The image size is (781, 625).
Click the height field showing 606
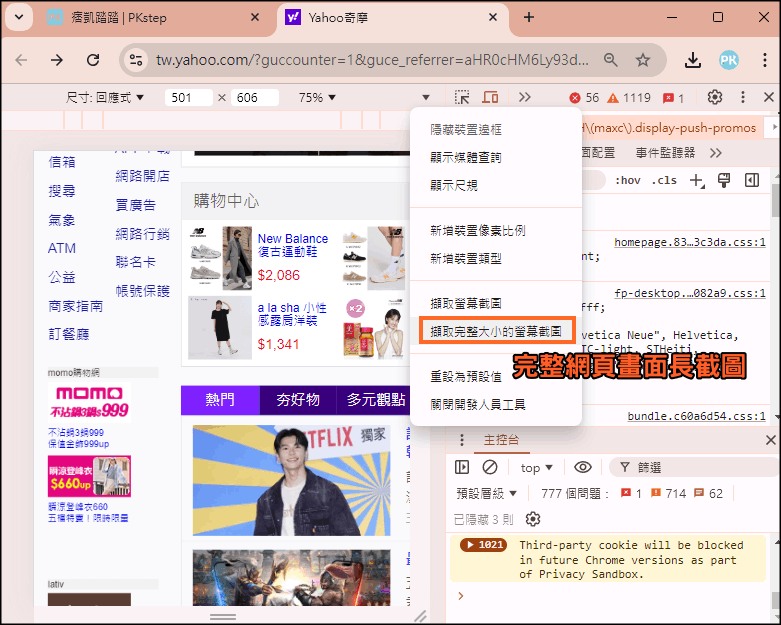tap(255, 98)
